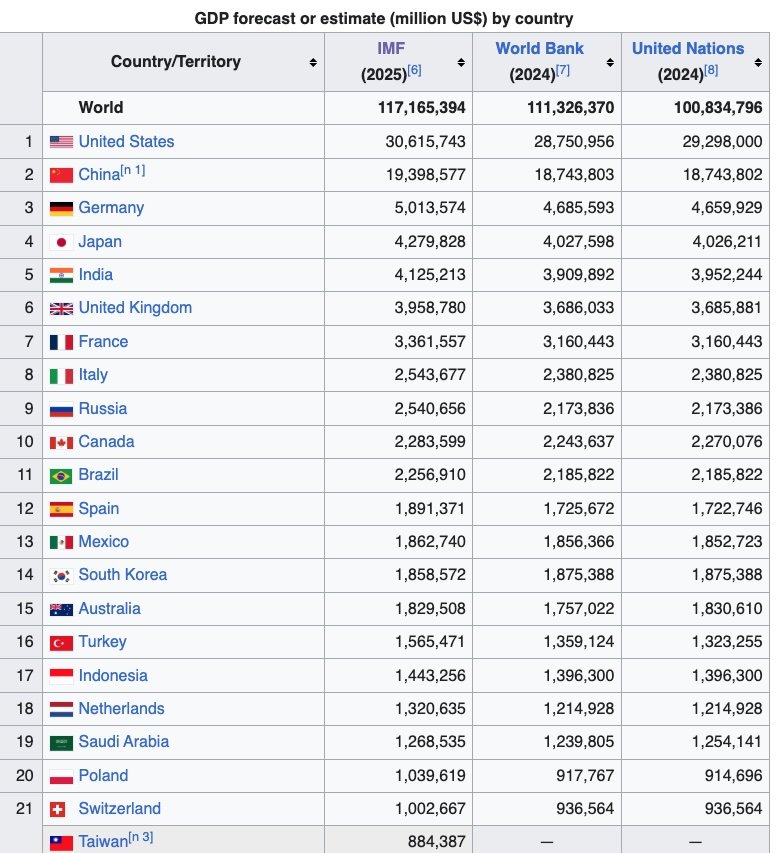The height and width of the screenshot is (853, 776).
Task: Open the Germany country link
Action: coord(111,208)
